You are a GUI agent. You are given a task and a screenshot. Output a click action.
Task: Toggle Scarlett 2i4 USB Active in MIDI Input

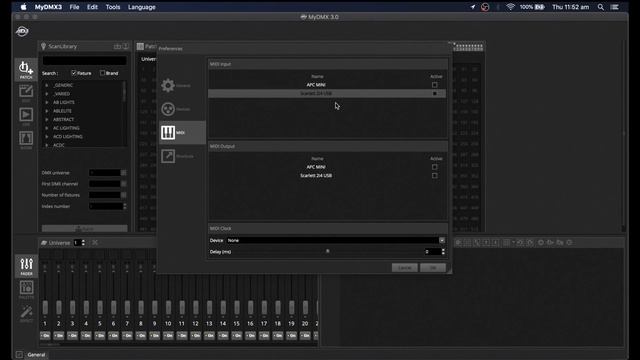[x=434, y=93]
